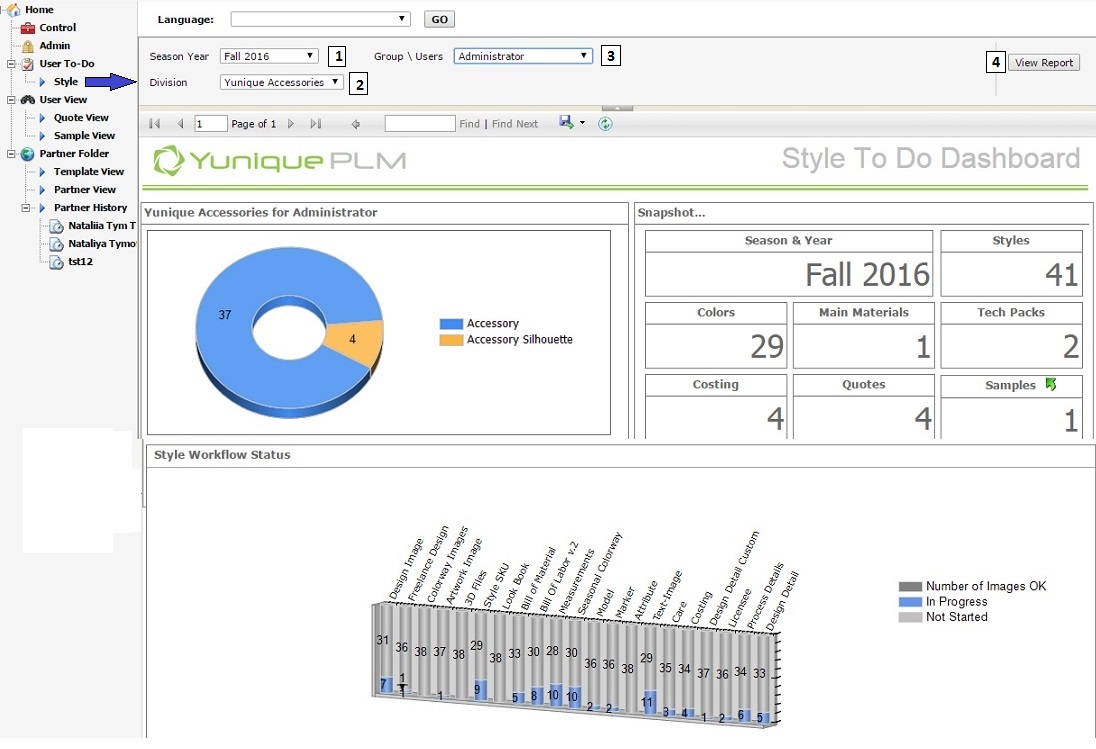
Task: Collapse the User To-Do tree node
Action: tap(11, 64)
